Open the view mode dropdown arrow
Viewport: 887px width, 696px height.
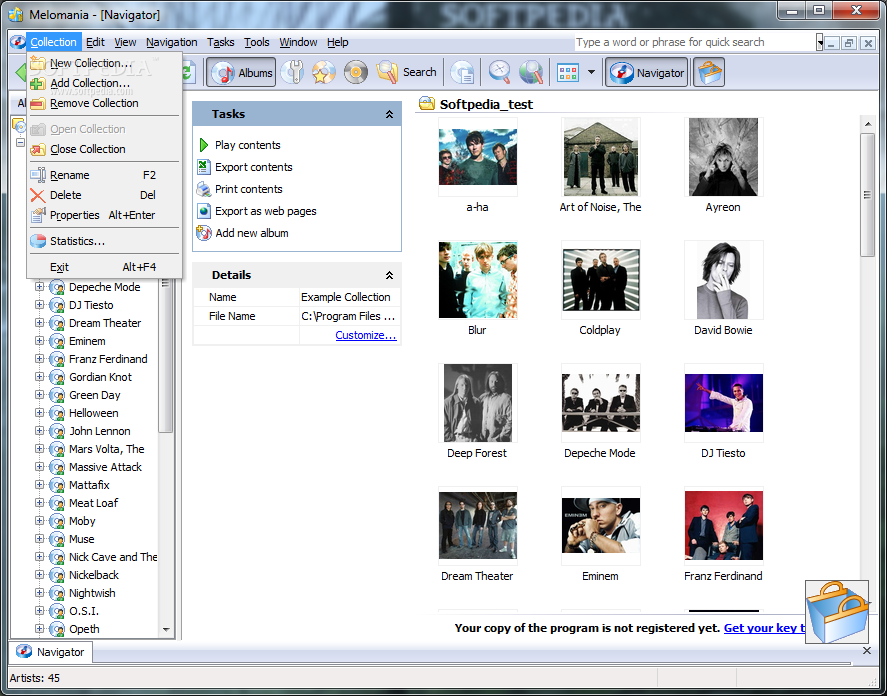591,72
